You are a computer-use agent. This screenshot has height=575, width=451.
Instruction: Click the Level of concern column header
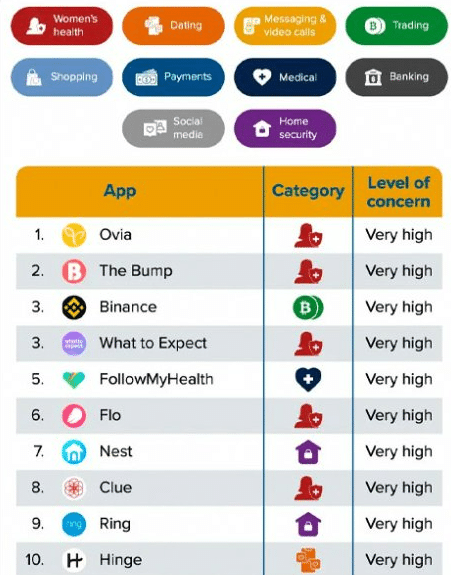coord(398,192)
